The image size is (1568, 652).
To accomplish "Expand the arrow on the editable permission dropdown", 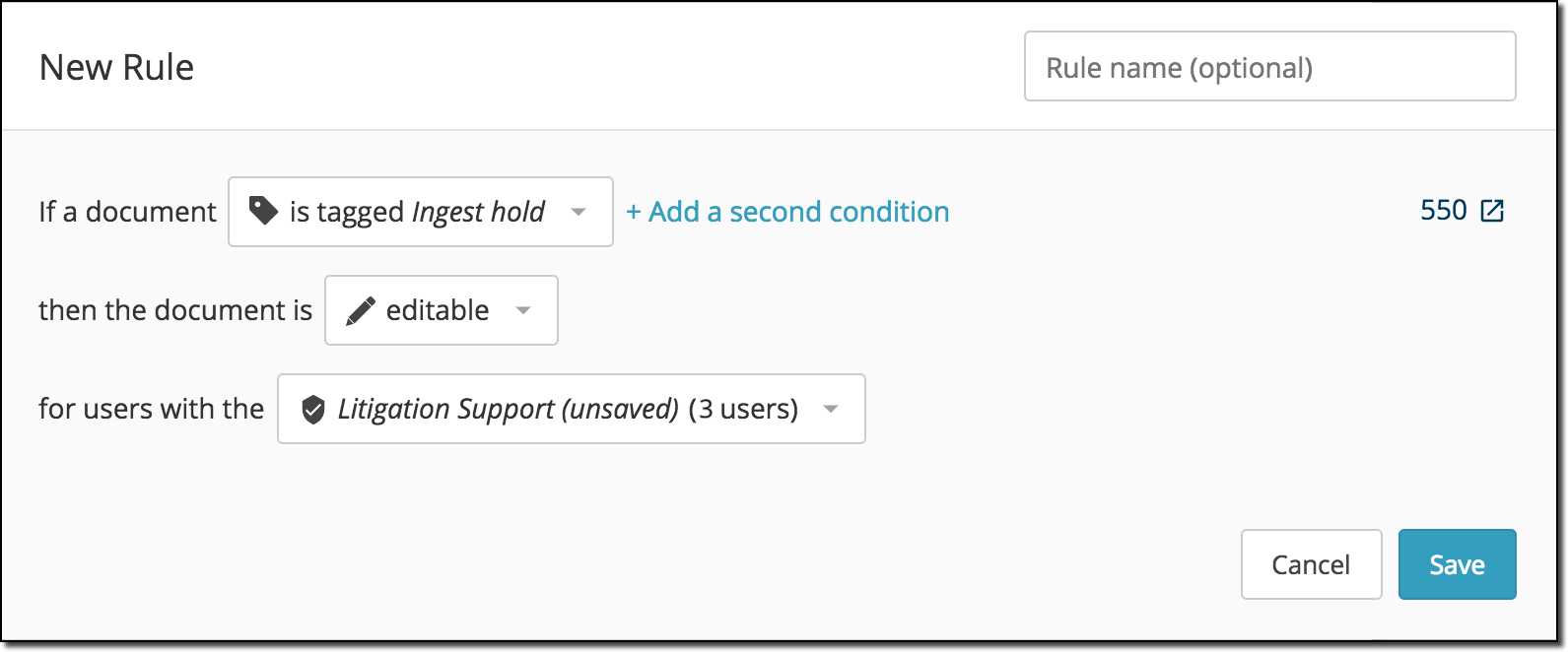I will pyautogui.click(x=523, y=310).
